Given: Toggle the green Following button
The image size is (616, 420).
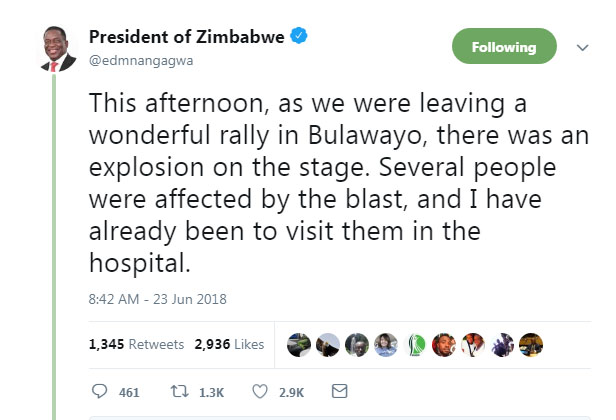Looking at the screenshot, I should click(504, 47).
